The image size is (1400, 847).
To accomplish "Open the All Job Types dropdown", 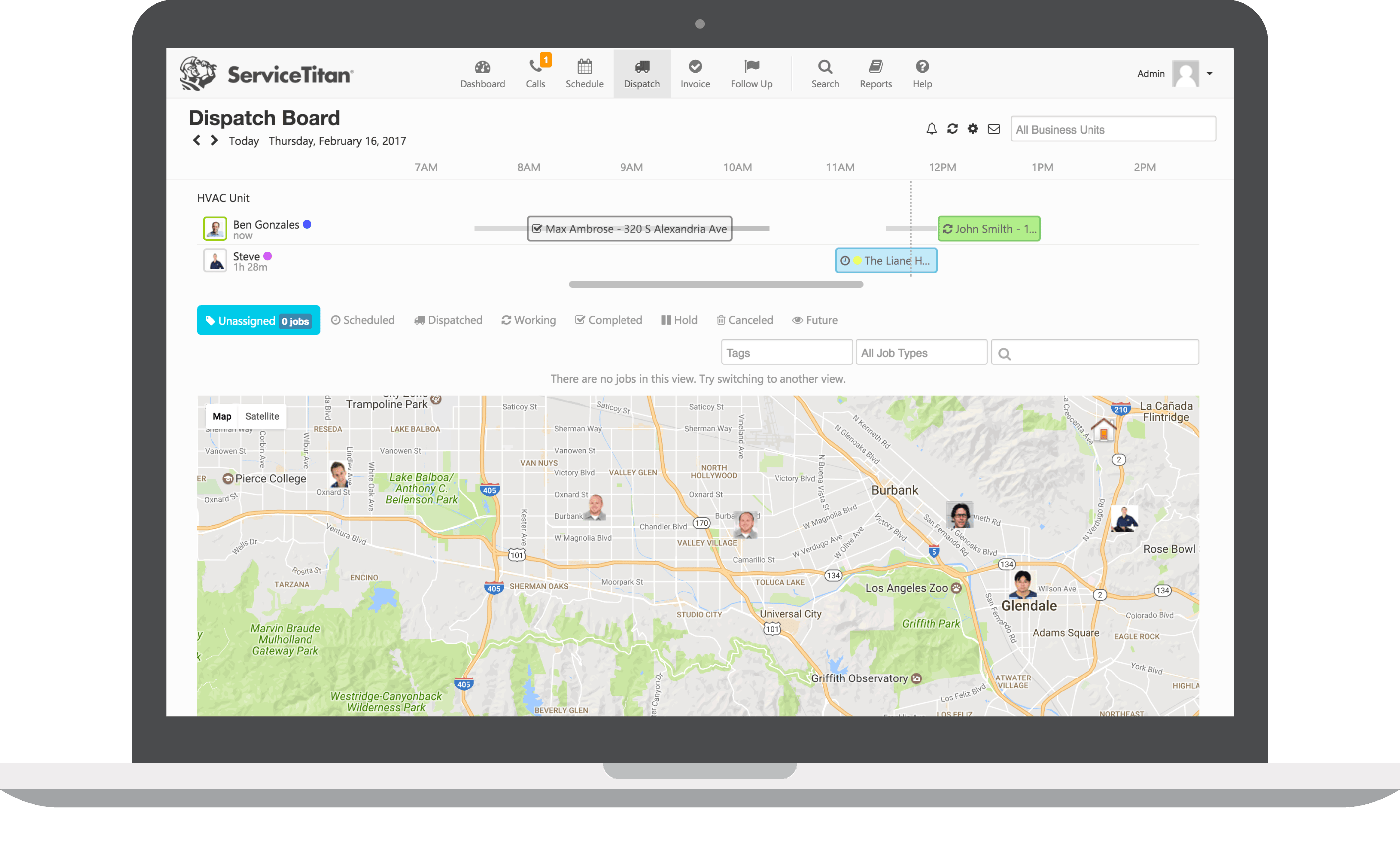I will (921, 353).
